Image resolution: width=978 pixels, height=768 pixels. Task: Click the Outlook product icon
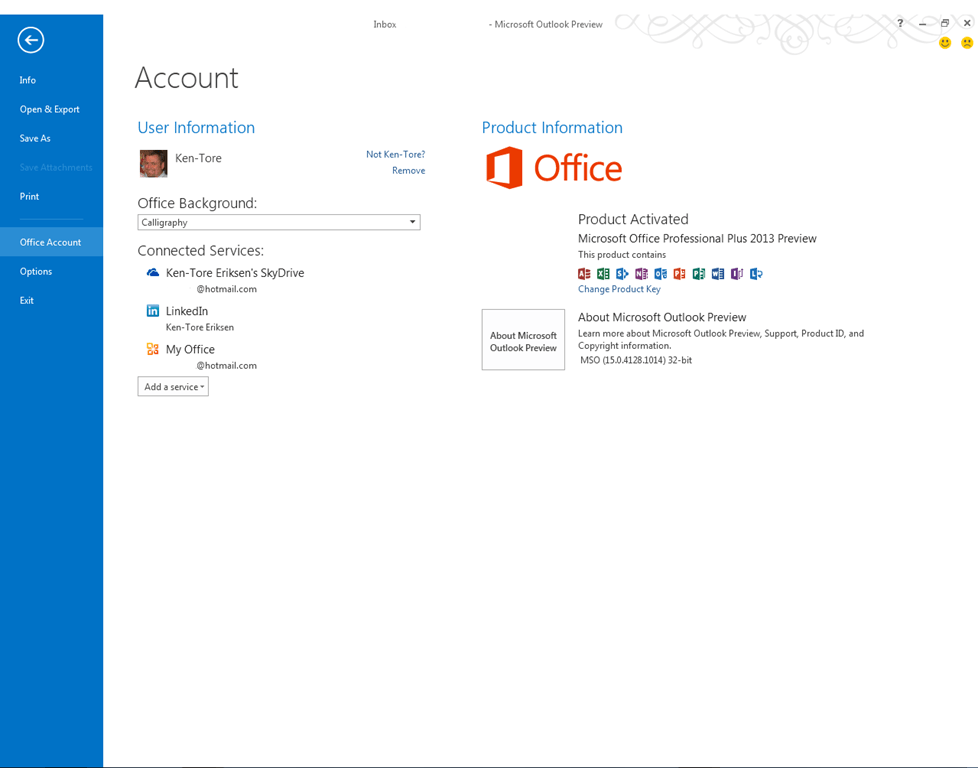pos(661,273)
